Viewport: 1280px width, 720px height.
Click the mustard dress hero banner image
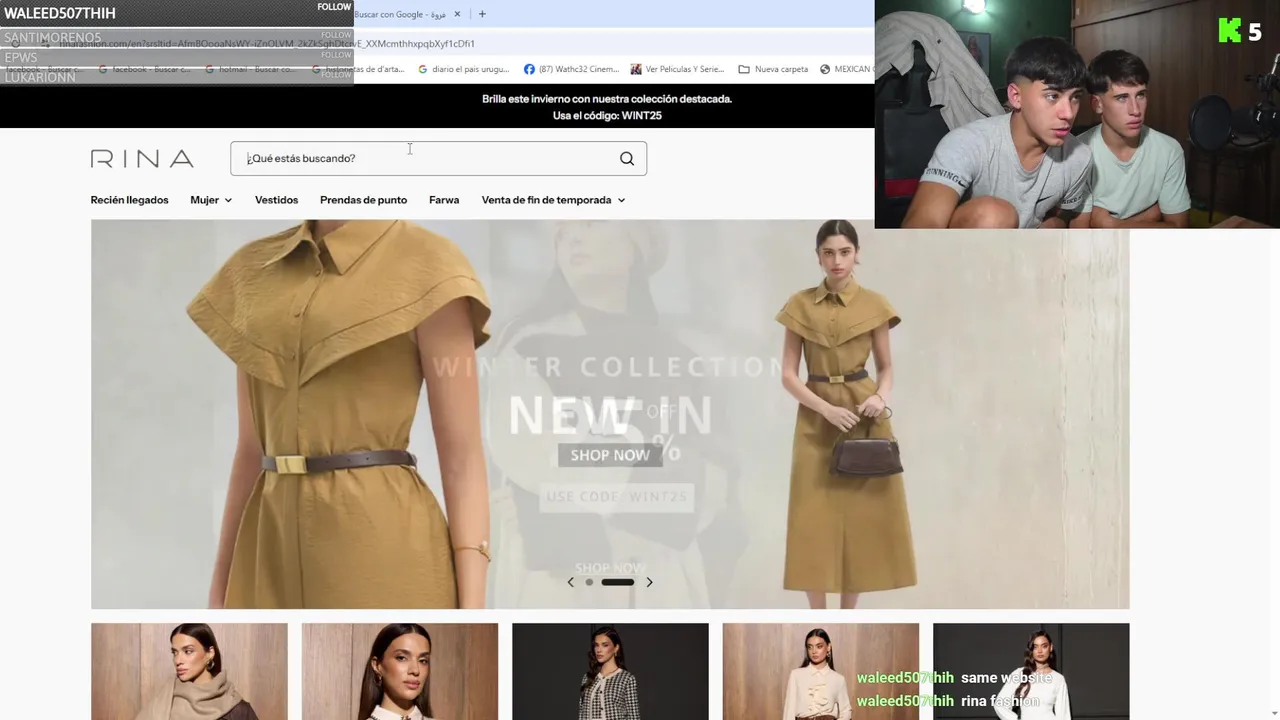point(610,414)
